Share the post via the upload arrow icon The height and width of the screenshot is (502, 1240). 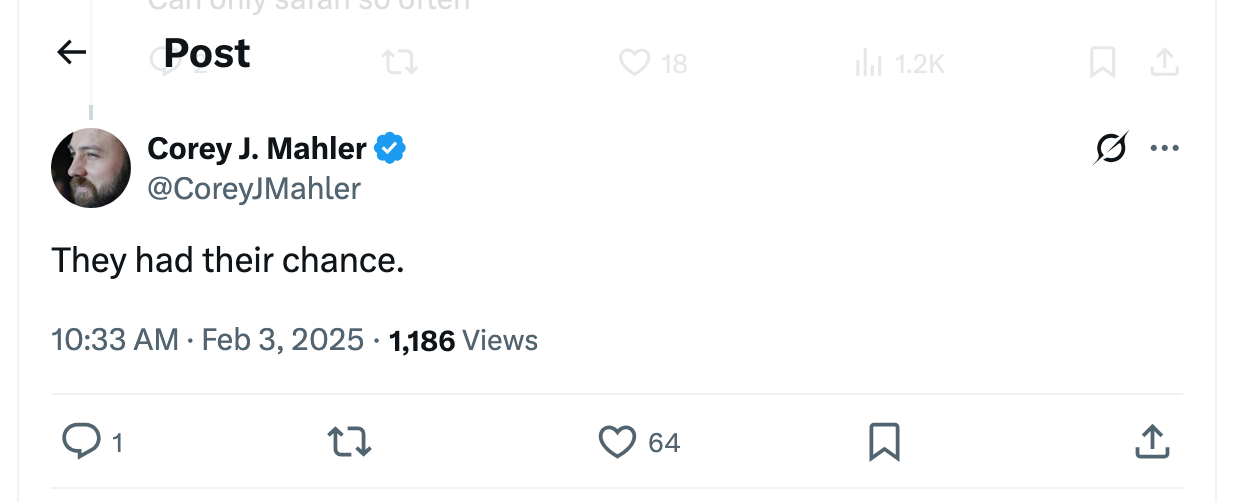(1152, 441)
